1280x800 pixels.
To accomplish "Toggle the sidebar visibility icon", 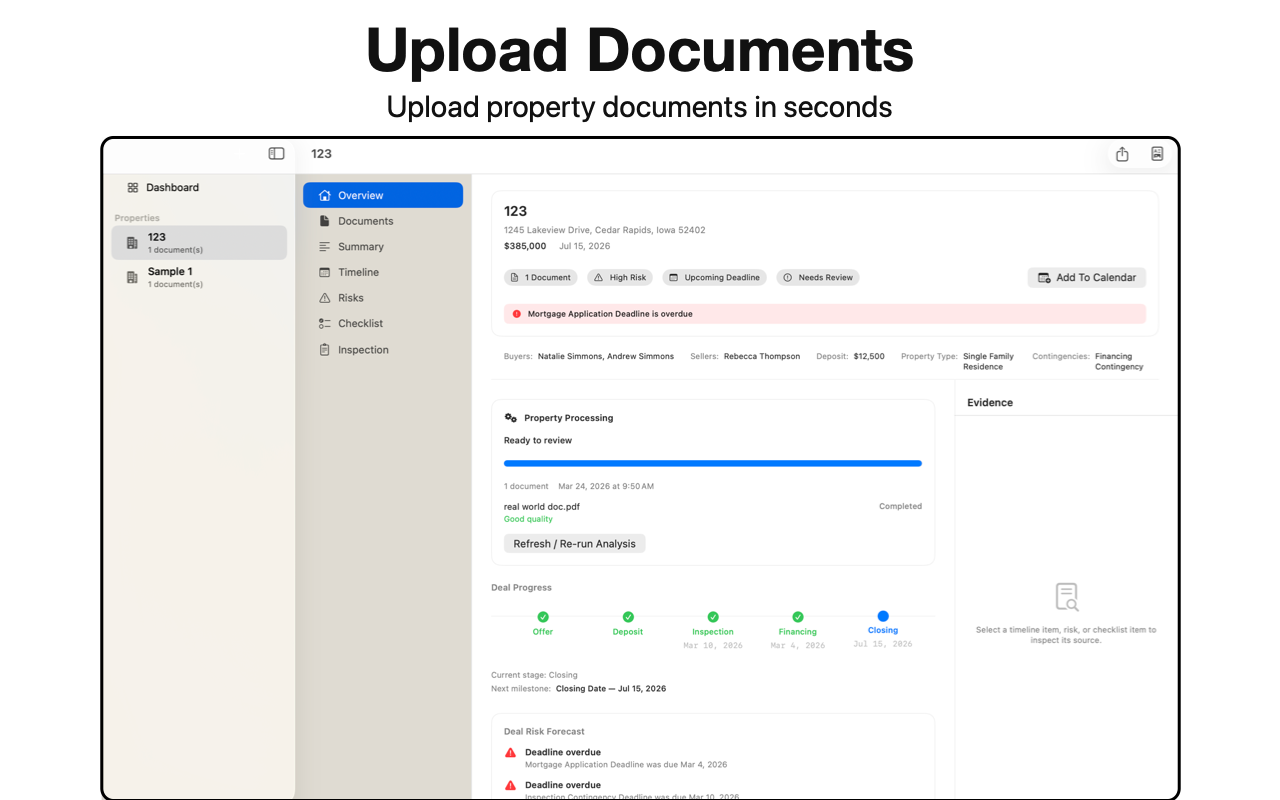I will click(x=276, y=153).
